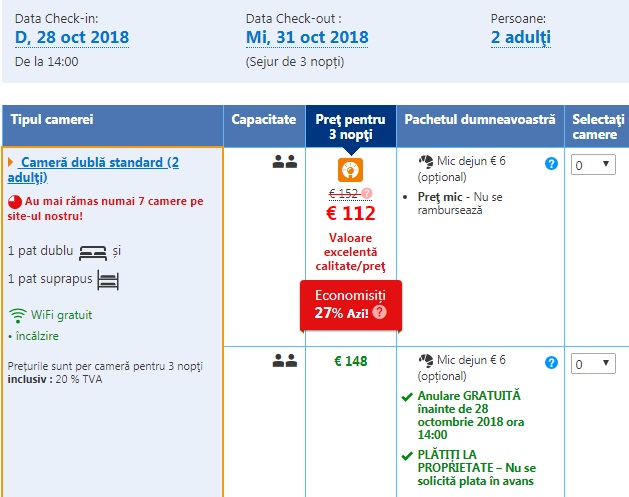Click the question mark in the red savings badge
The width and height of the screenshot is (629, 497).
379,312
